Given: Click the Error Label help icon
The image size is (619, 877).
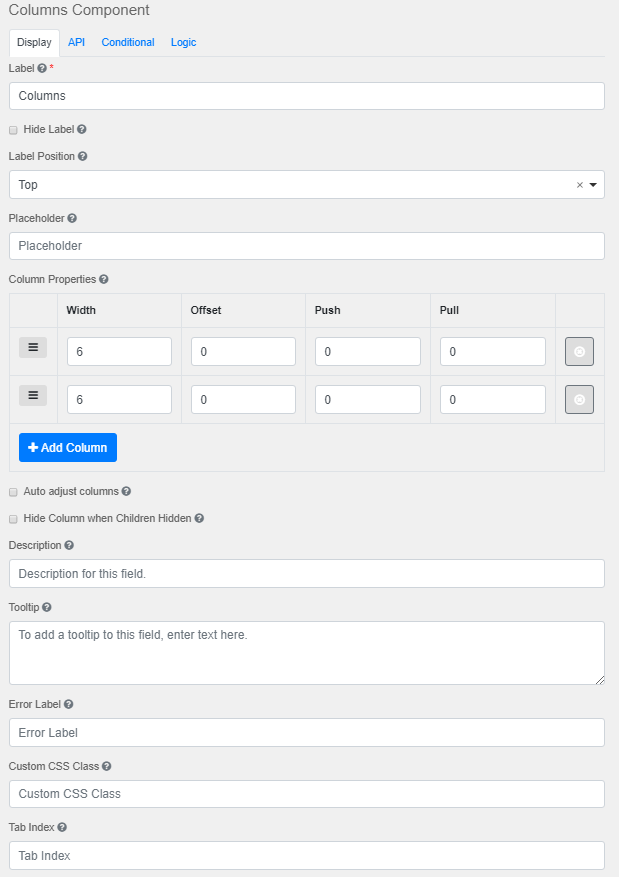Looking at the screenshot, I should (67, 704).
